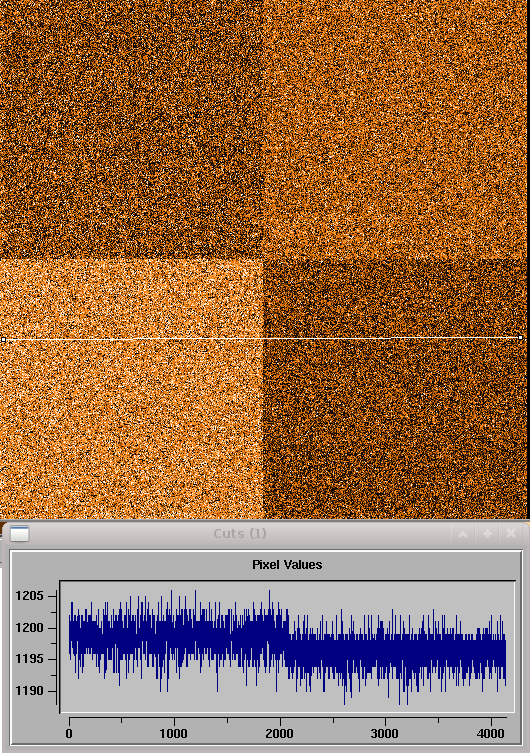Open the Cuts window menu icon
This screenshot has width=530, height=754.
pos(20,534)
